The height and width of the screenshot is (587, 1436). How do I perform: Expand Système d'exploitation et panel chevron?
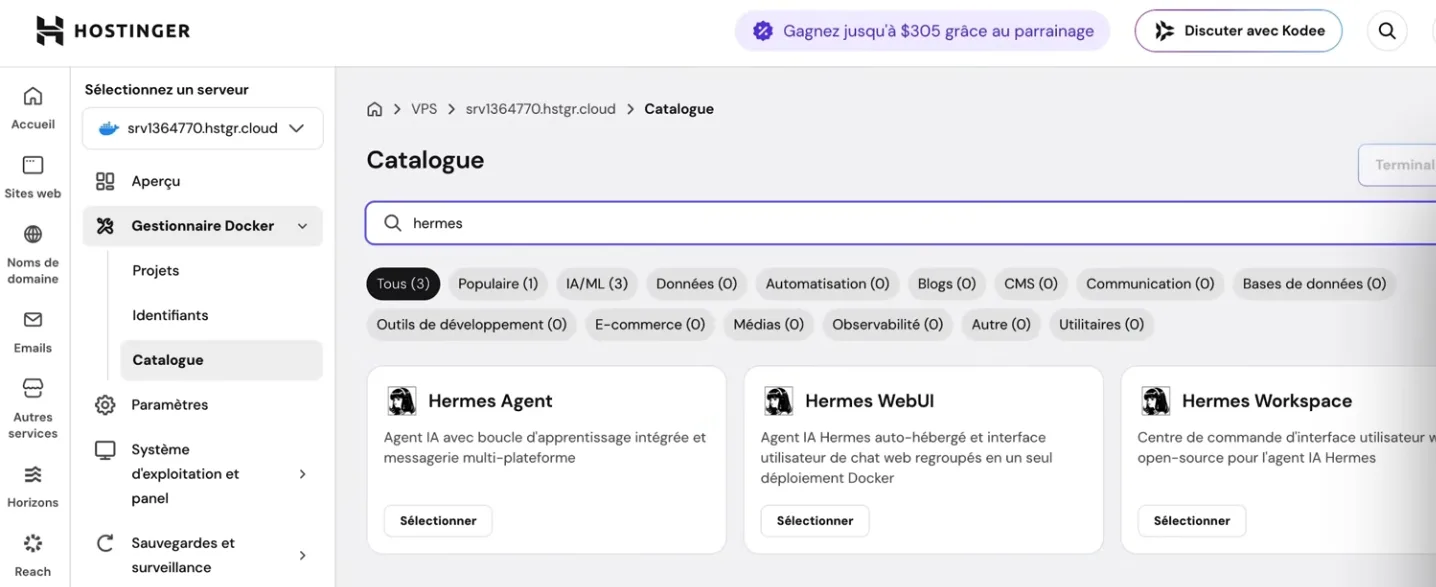point(303,474)
